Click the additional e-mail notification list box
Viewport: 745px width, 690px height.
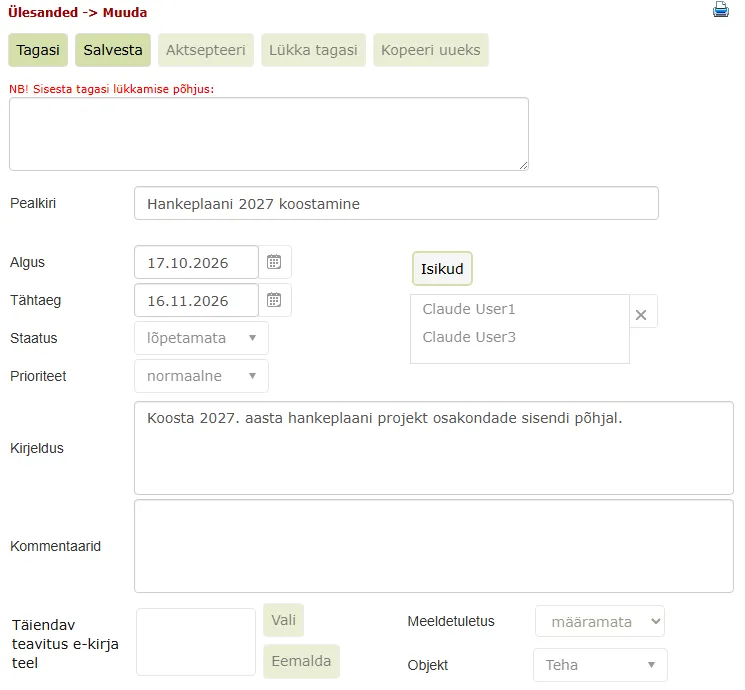click(x=196, y=642)
